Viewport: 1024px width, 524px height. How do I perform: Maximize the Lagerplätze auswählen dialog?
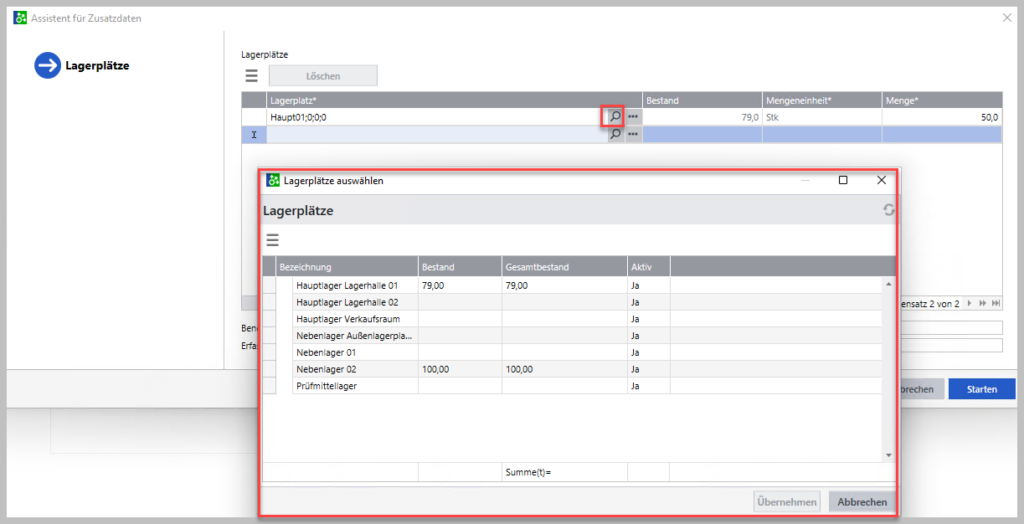click(x=843, y=180)
